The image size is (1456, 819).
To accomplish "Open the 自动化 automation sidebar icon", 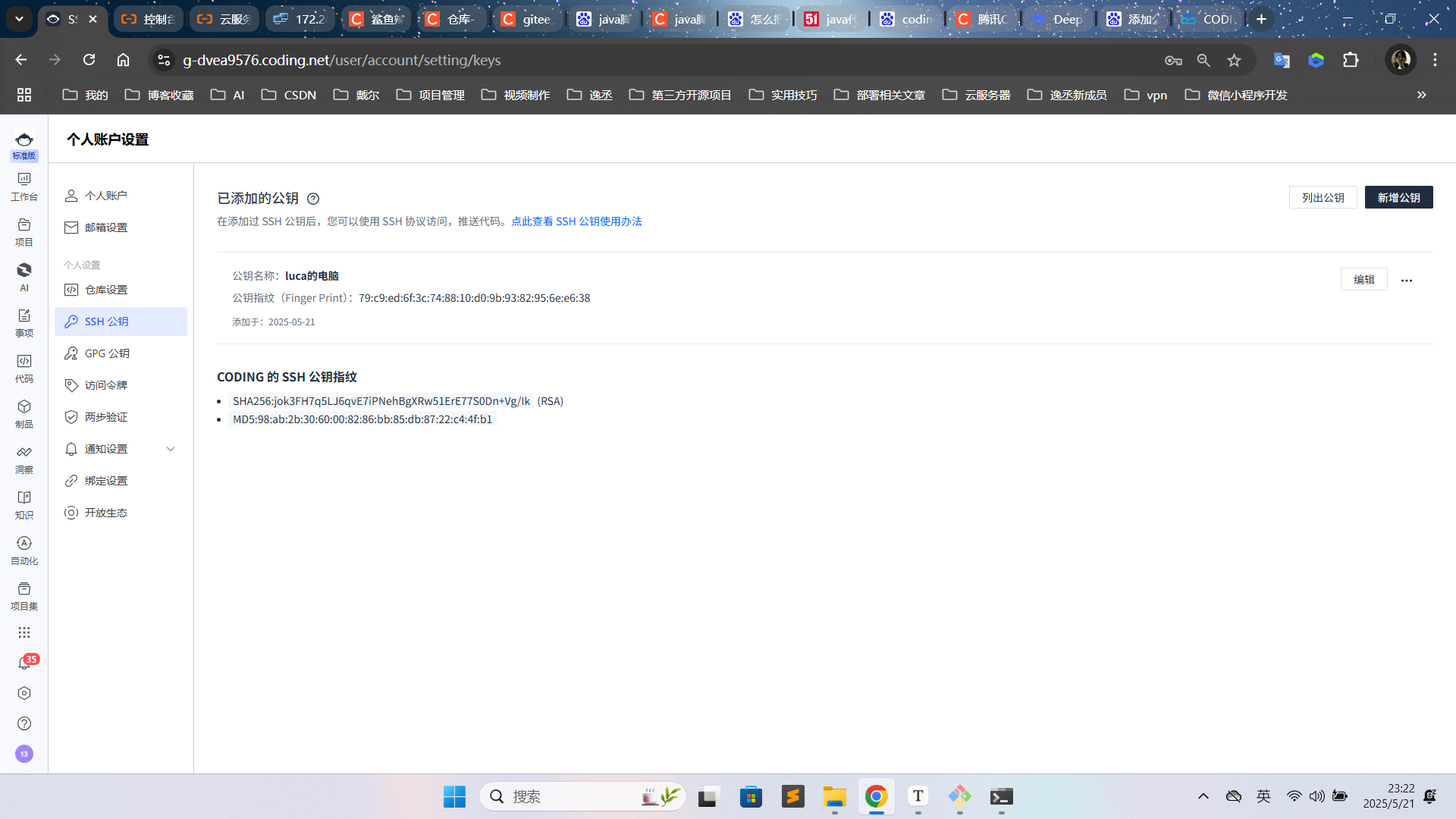I will tap(24, 550).
